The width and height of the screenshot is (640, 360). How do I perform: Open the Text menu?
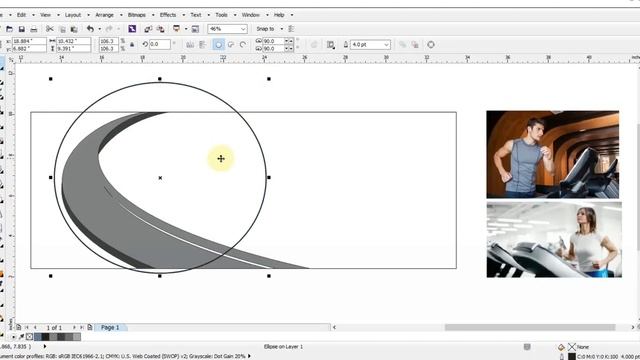(x=196, y=15)
